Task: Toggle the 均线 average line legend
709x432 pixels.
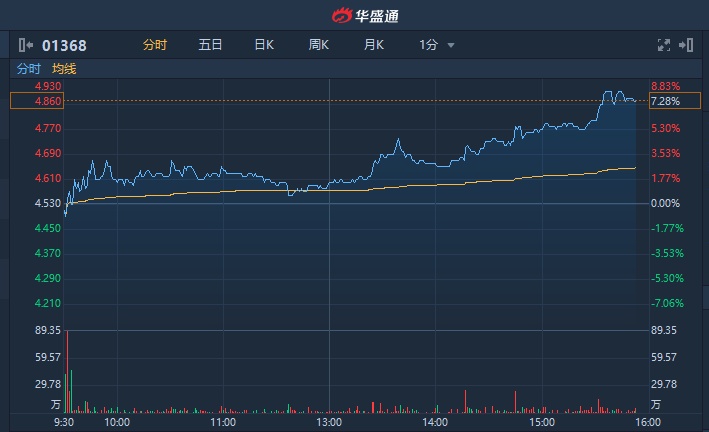Action: [64, 69]
